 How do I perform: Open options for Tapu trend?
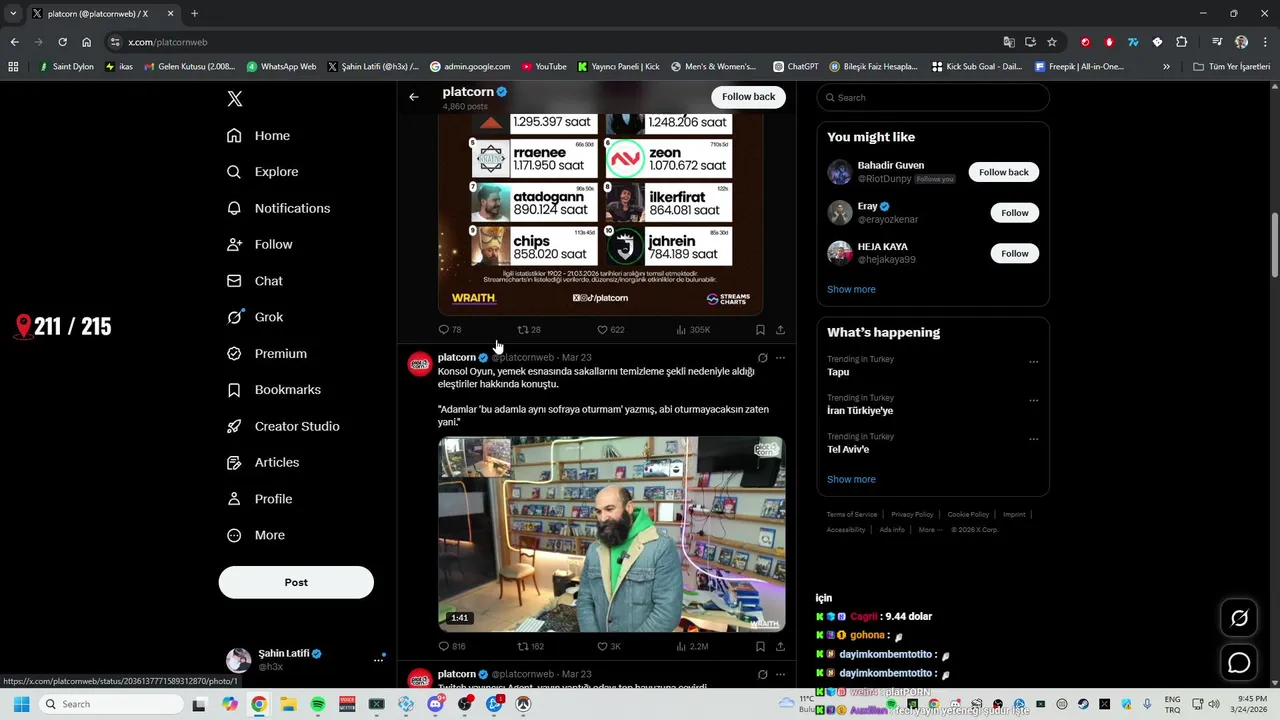click(1033, 361)
